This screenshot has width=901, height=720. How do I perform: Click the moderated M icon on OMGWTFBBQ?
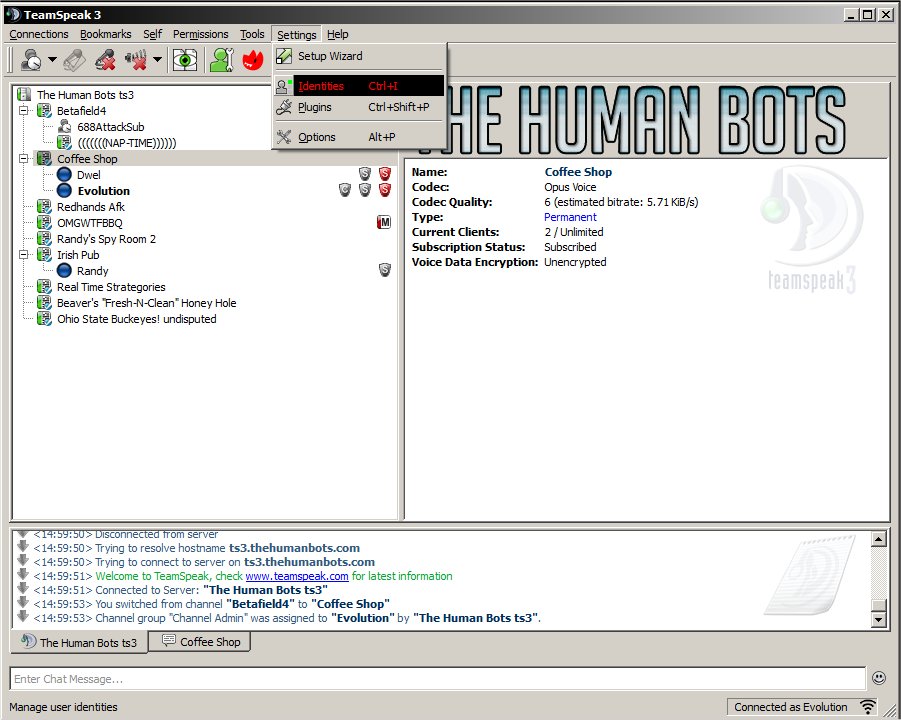(x=384, y=222)
